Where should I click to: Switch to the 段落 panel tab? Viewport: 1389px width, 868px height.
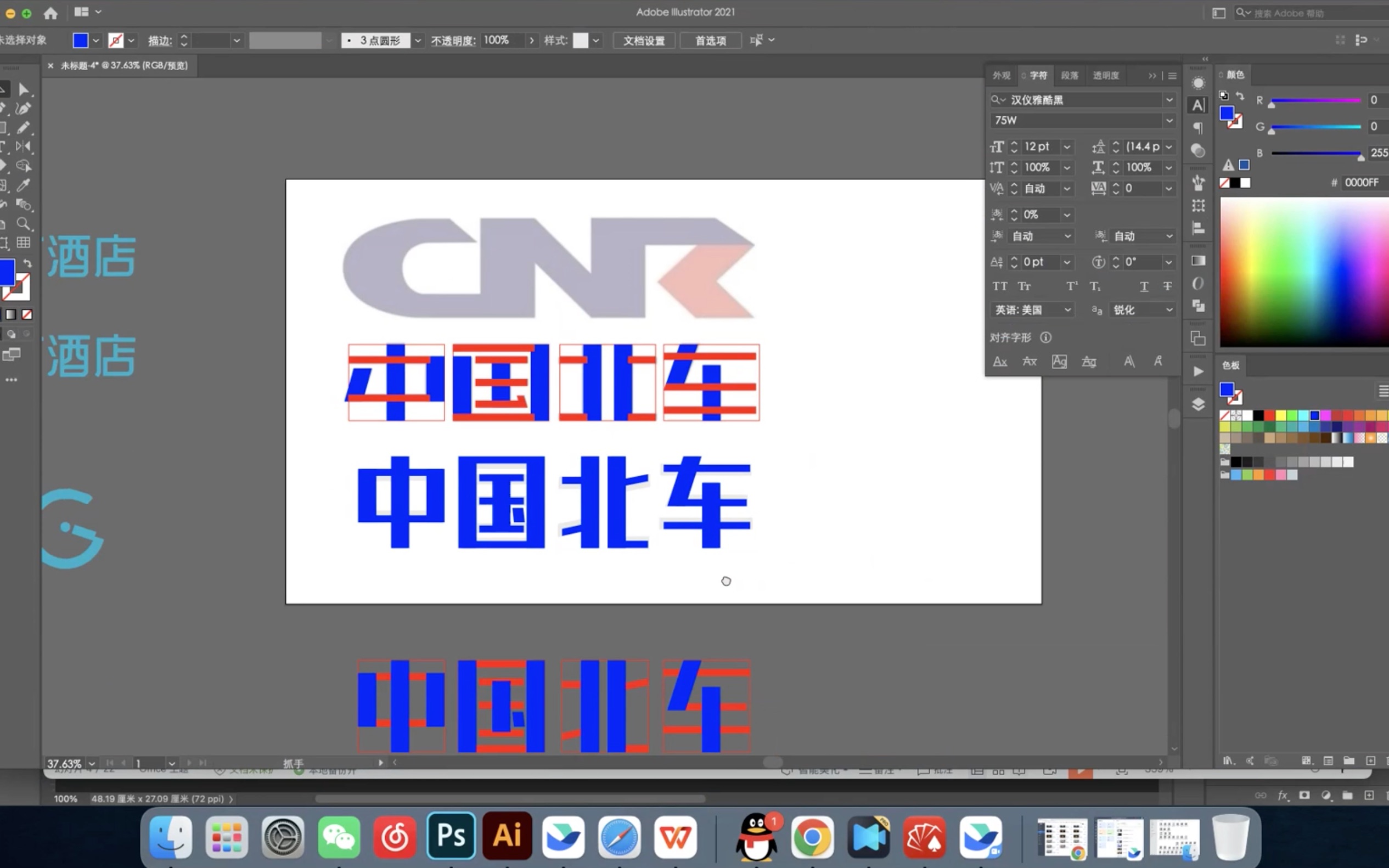click(x=1069, y=75)
